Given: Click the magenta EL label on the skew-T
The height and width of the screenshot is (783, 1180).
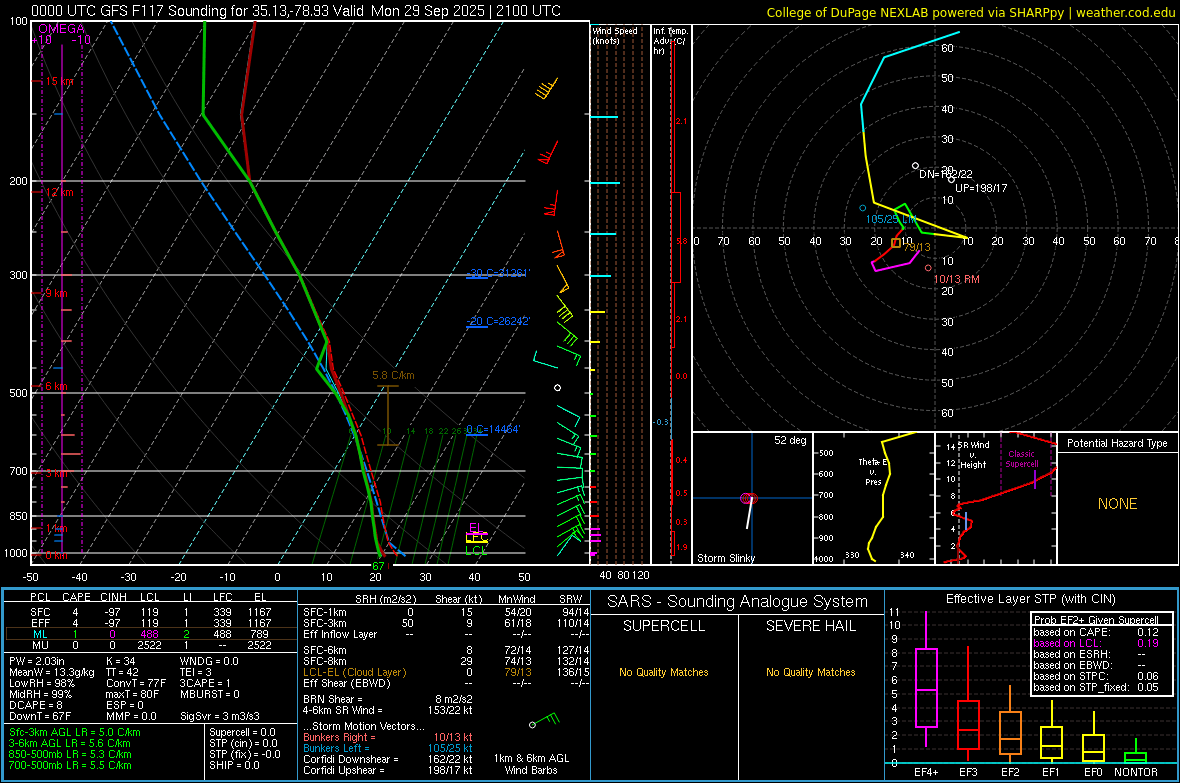Looking at the screenshot, I should (475, 527).
